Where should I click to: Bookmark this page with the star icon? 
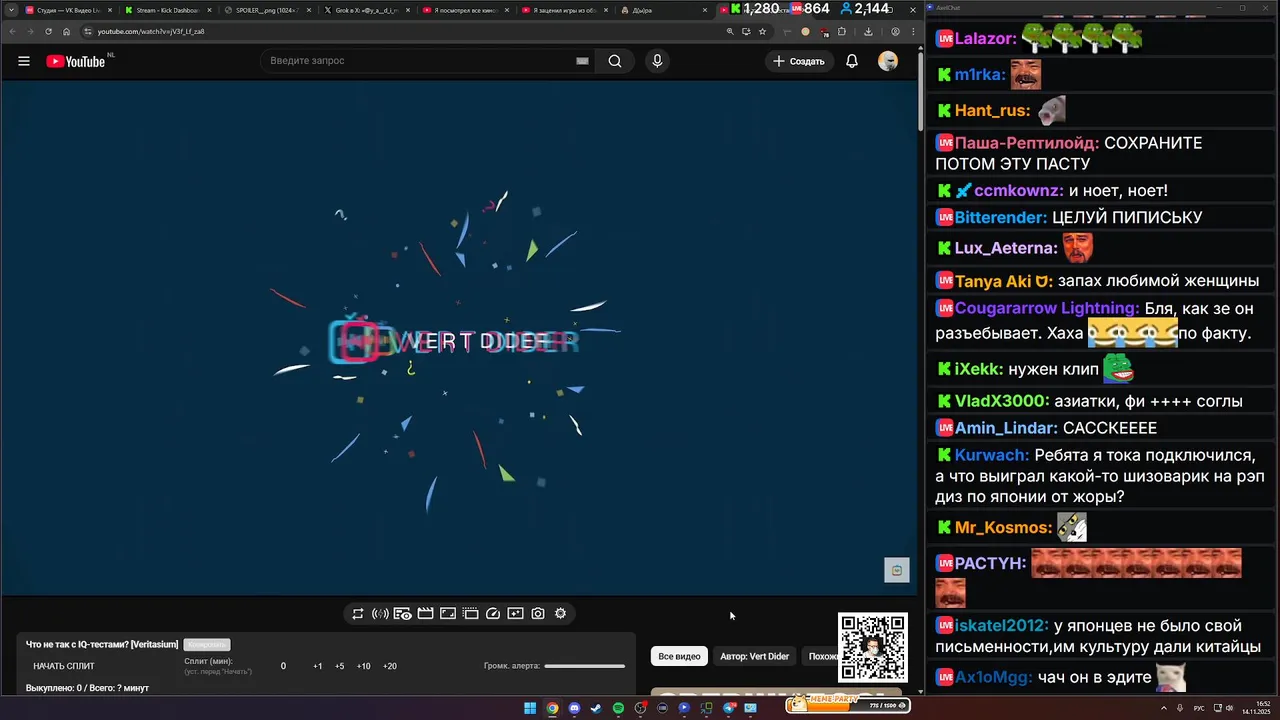763,31
